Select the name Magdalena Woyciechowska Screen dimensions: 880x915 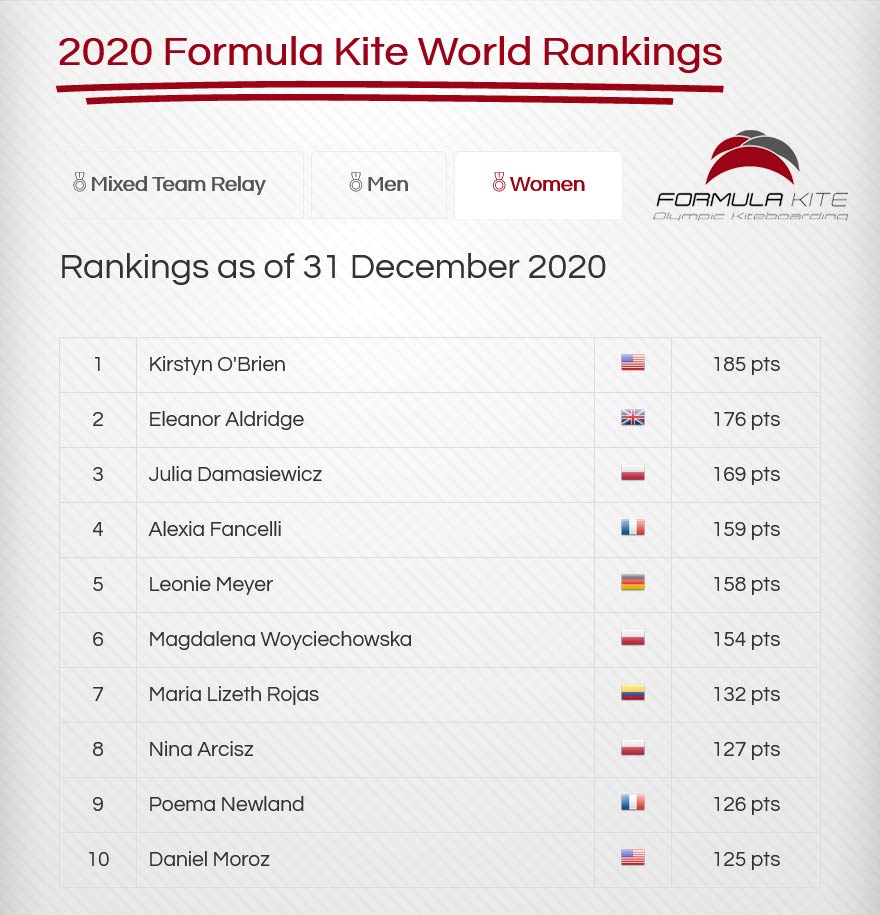click(x=280, y=639)
